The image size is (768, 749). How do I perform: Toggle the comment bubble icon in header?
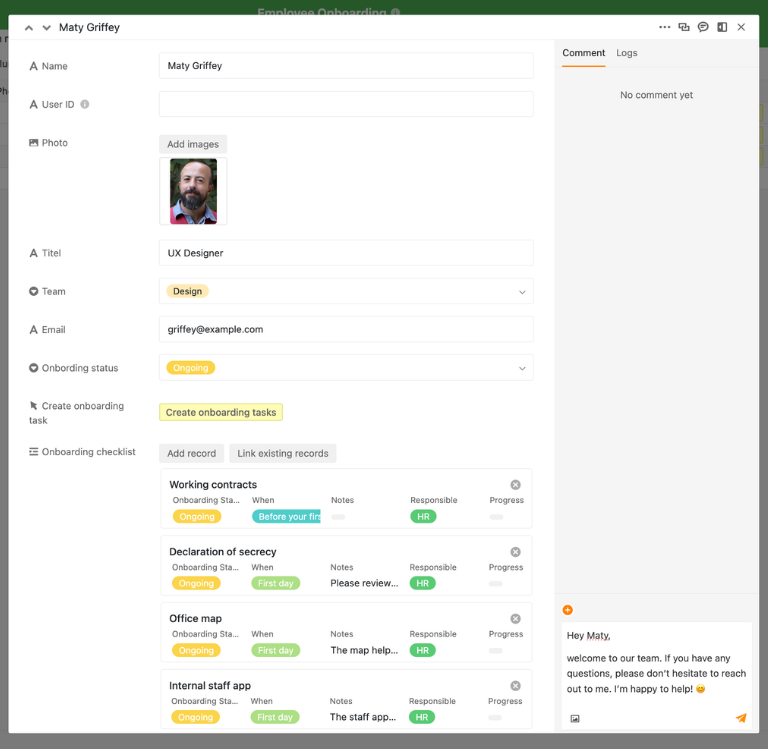click(x=703, y=27)
